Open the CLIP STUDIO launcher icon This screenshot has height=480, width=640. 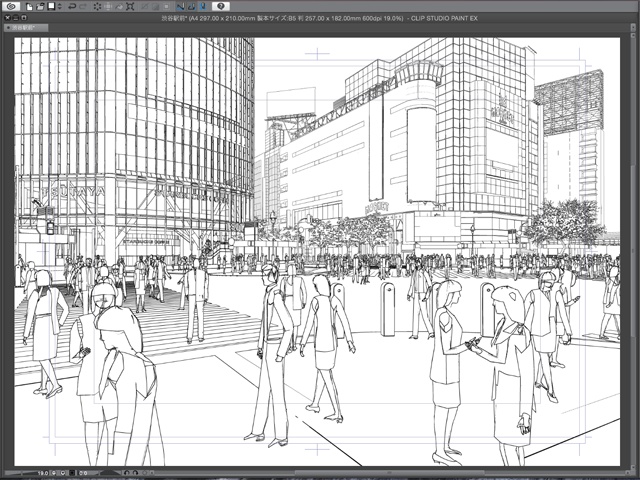(11, 6)
